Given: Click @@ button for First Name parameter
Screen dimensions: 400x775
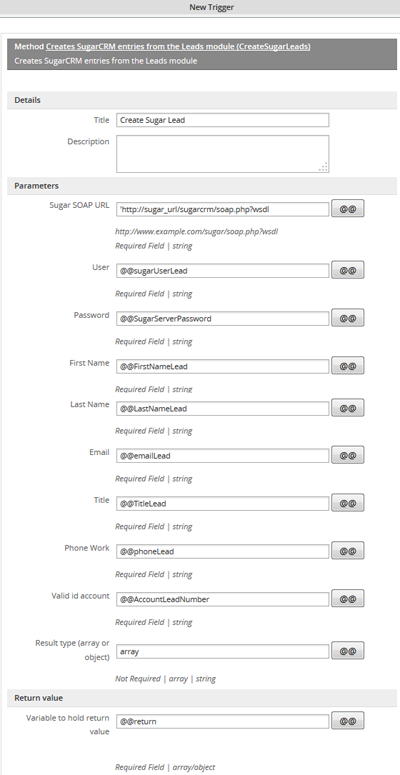Looking at the screenshot, I should tap(348, 366).
